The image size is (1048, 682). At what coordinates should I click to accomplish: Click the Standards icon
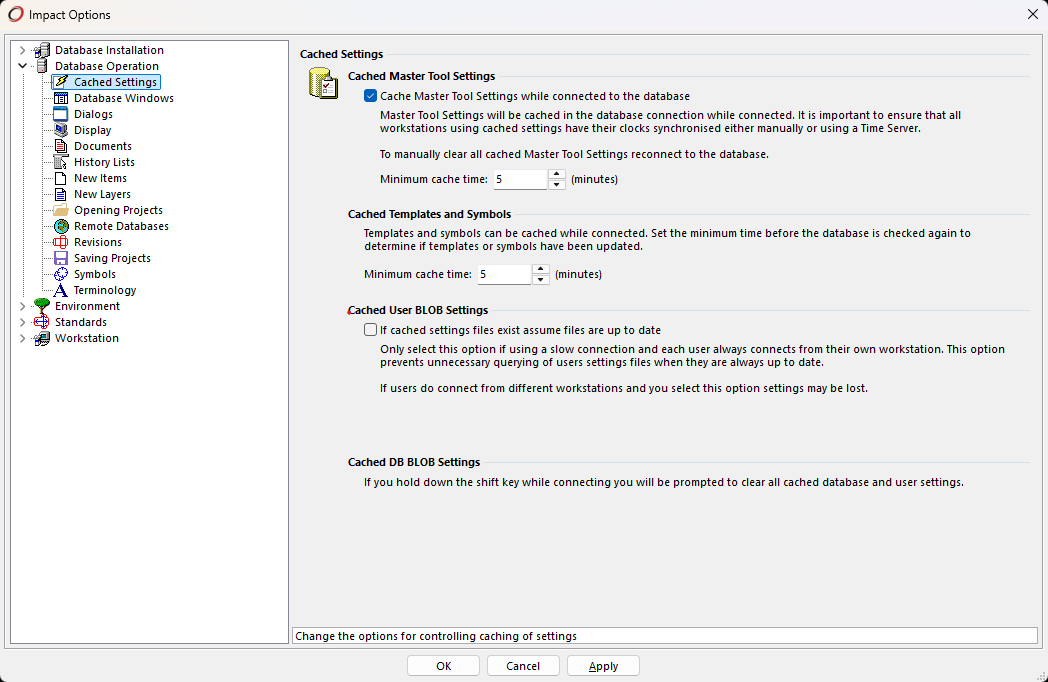[x=42, y=322]
